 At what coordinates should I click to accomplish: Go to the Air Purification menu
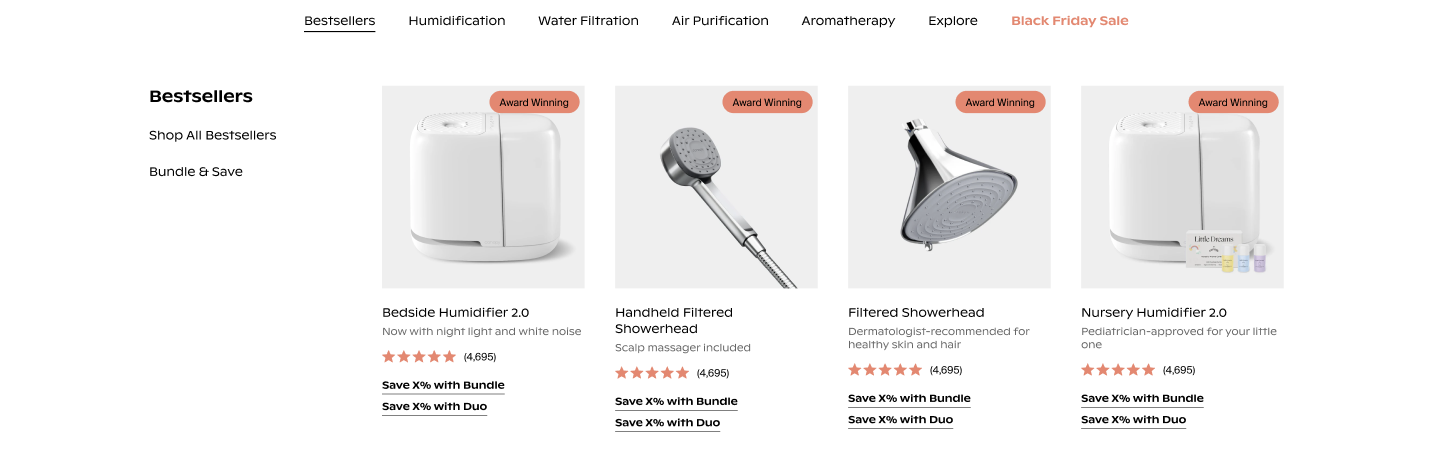click(720, 21)
